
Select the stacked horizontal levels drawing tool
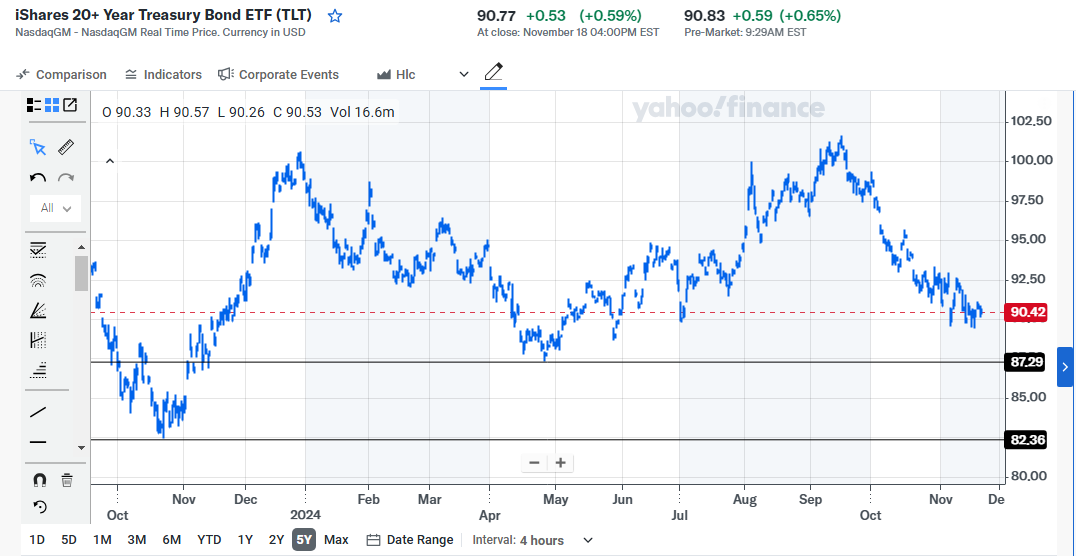pyautogui.click(x=38, y=369)
